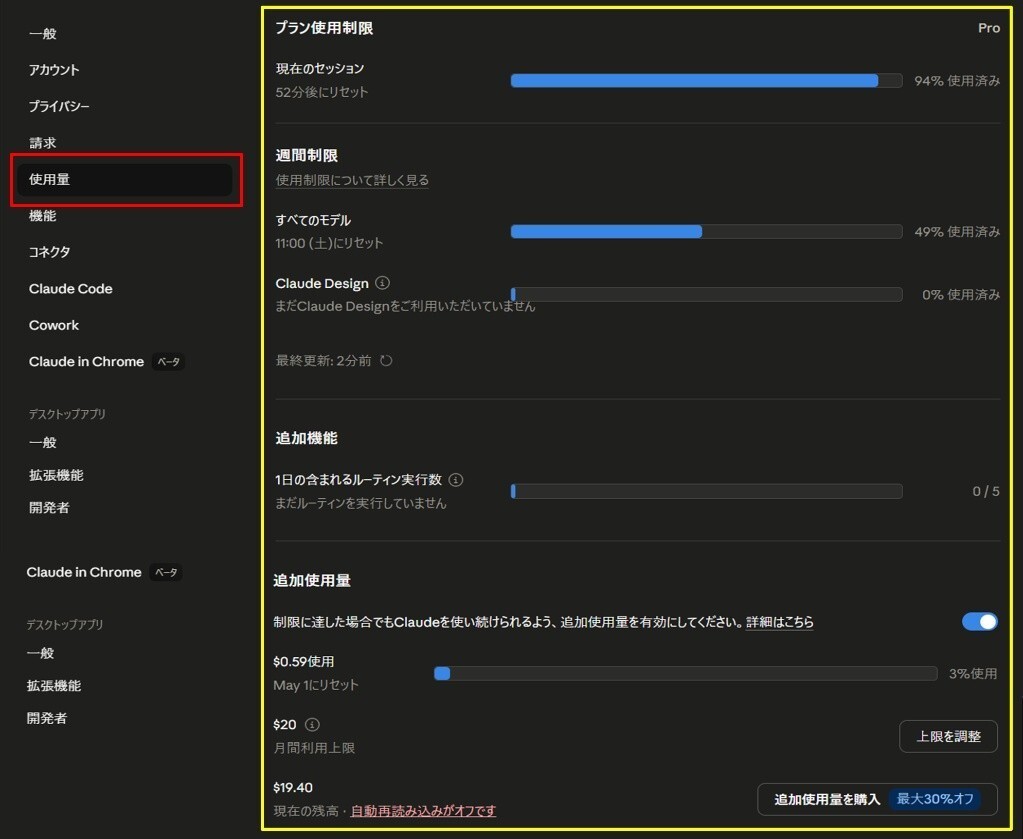Image resolution: width=1023 pixels, height=839 pixels.
Task: Open the アカウント settings section
Action: [53, 70]
